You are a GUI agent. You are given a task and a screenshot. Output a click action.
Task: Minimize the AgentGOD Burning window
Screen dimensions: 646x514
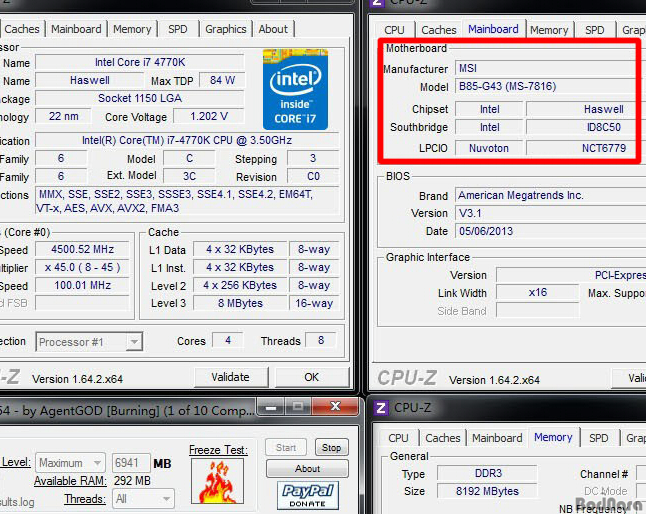click(x=271, y=407)
